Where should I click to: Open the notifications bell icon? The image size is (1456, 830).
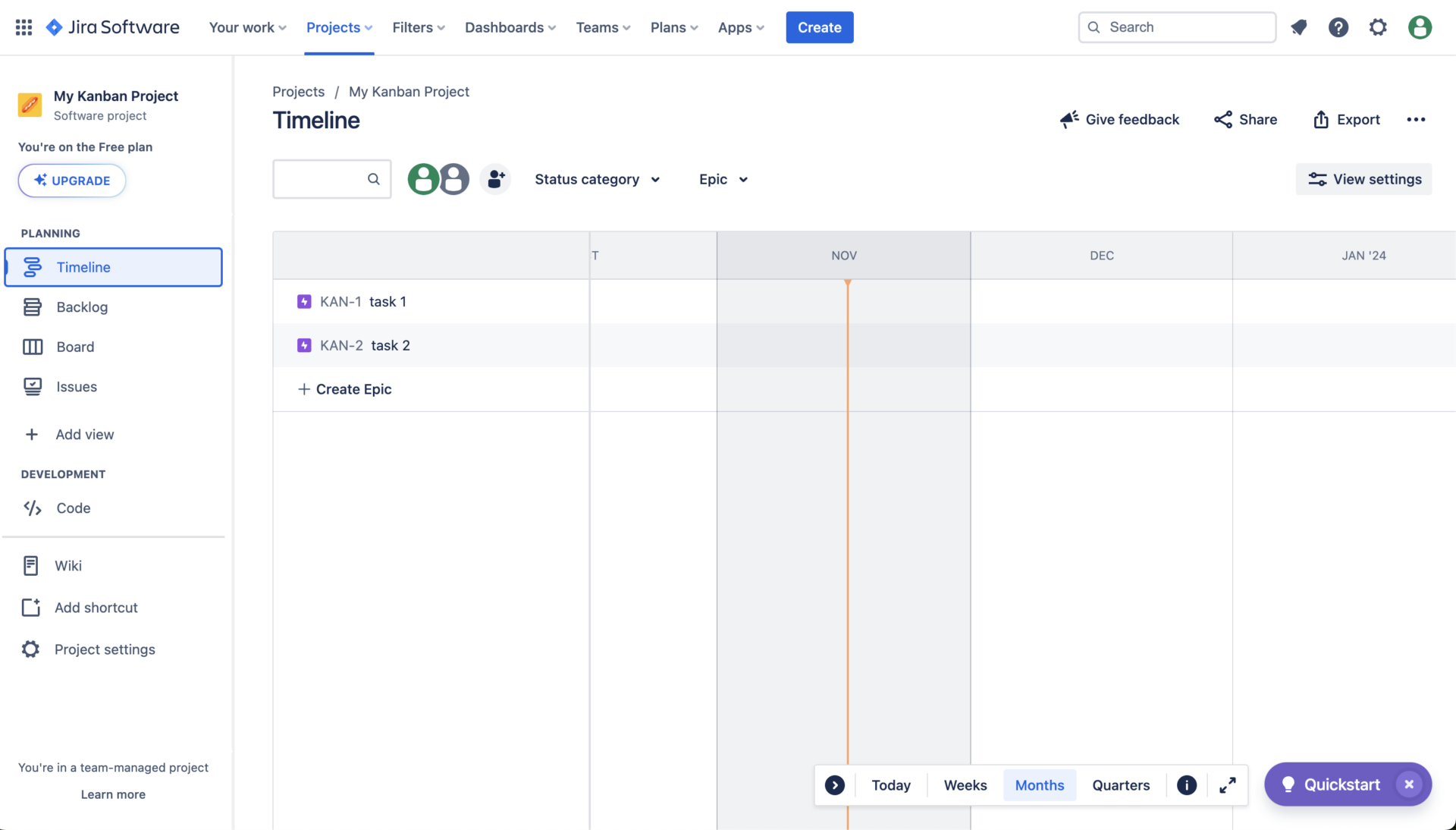[1299, 27]
